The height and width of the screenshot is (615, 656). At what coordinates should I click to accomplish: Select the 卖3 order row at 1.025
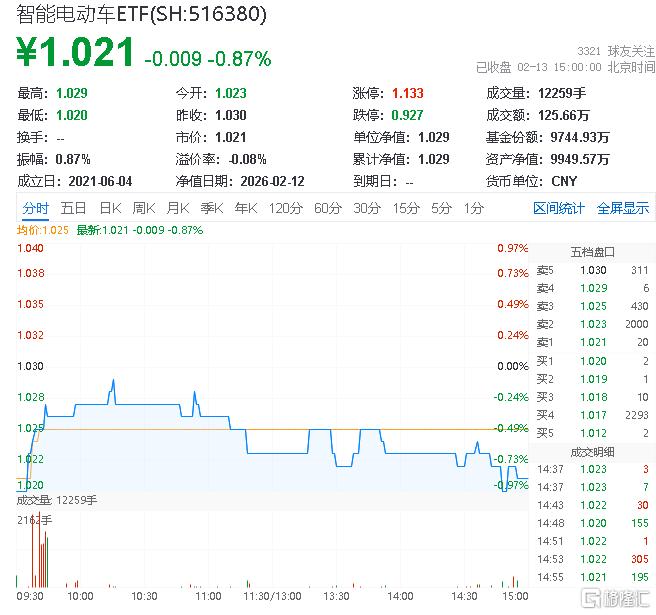pos(592,306)
